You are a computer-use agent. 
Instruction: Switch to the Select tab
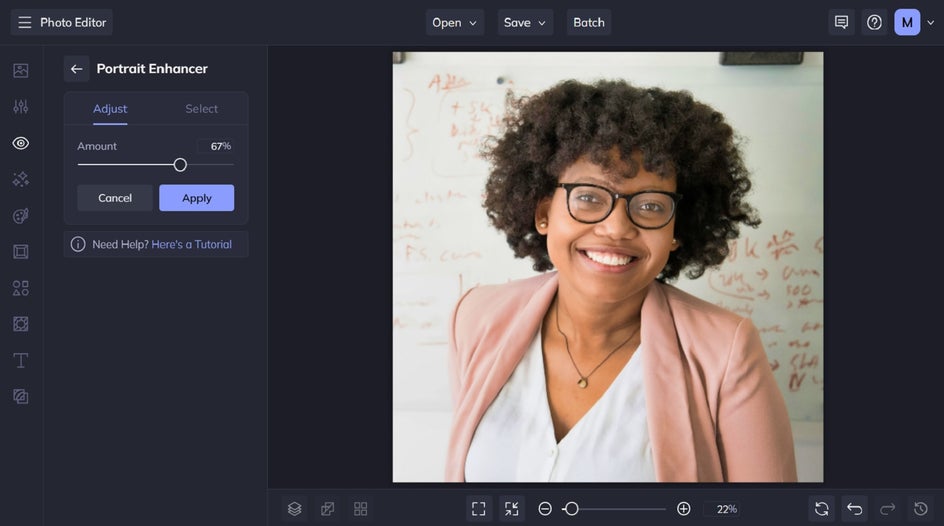[x=202, y=109]
